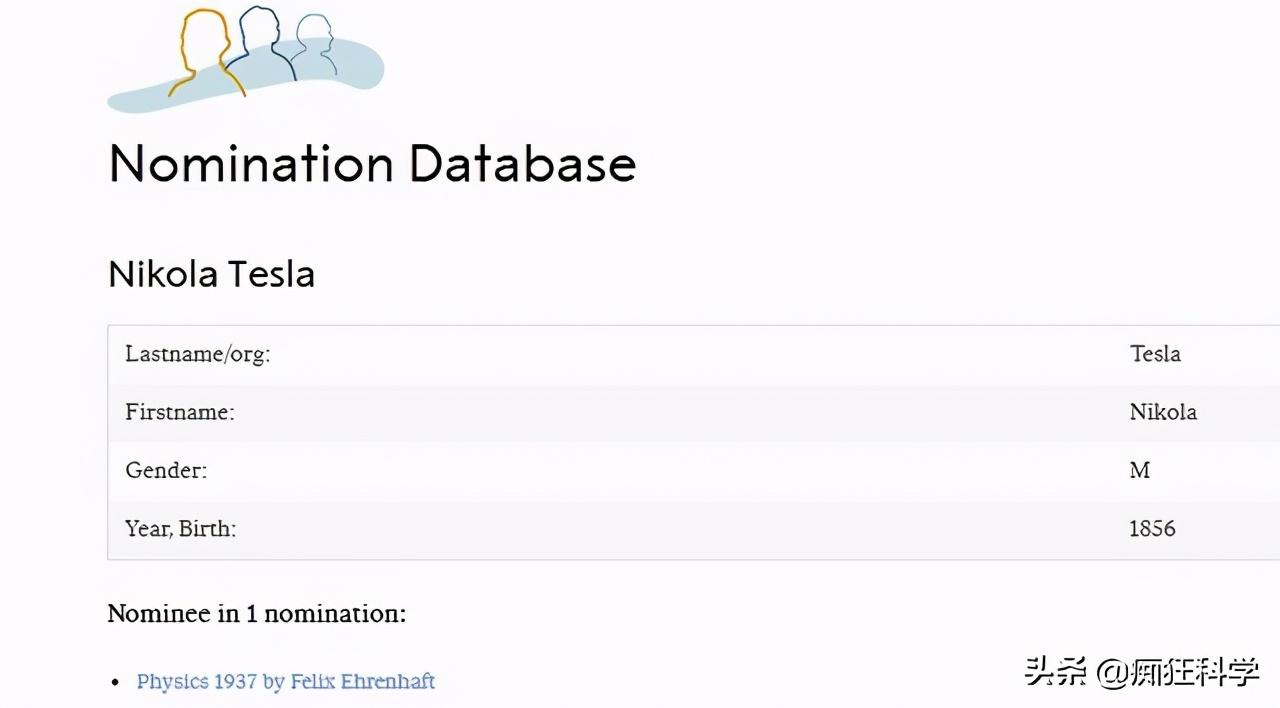Viewport: 1280px width, 708px height.
Task: Click the Lastname/org field label
Action: tap(197, 354)
